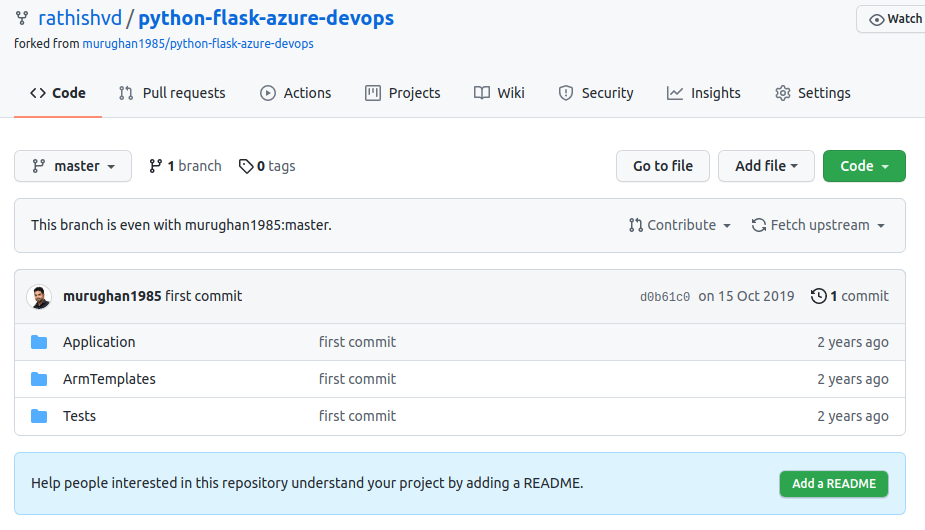Open commit hash d0b61c0
This screenshot has height=530, width=925.
[665, 297]
